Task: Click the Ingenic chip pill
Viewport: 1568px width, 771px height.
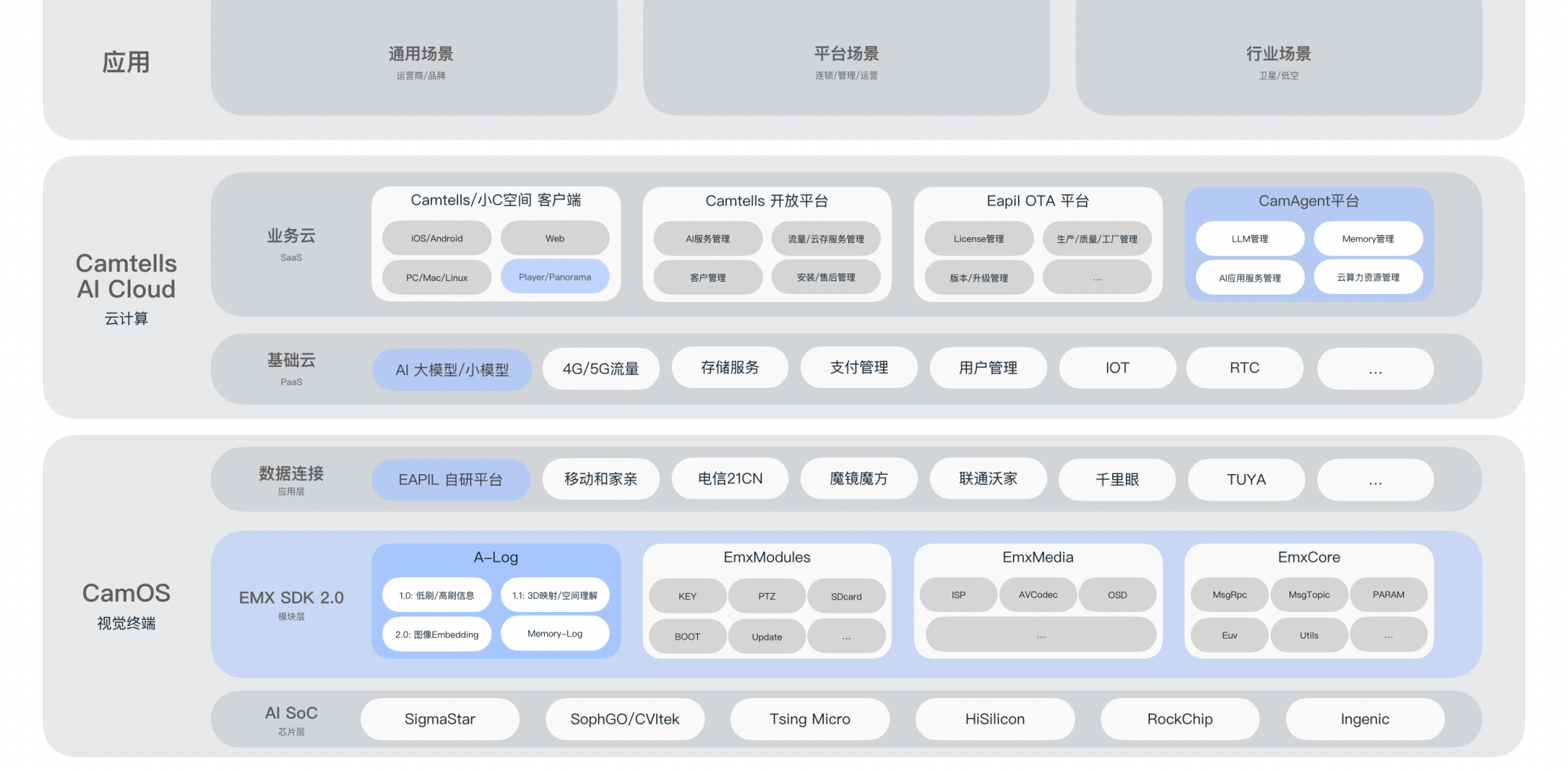Action: (1365, 718)
